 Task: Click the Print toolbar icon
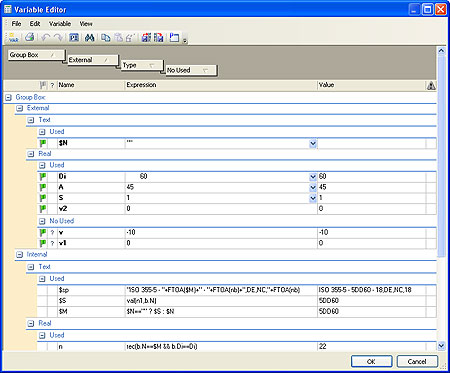pos(30,37)
